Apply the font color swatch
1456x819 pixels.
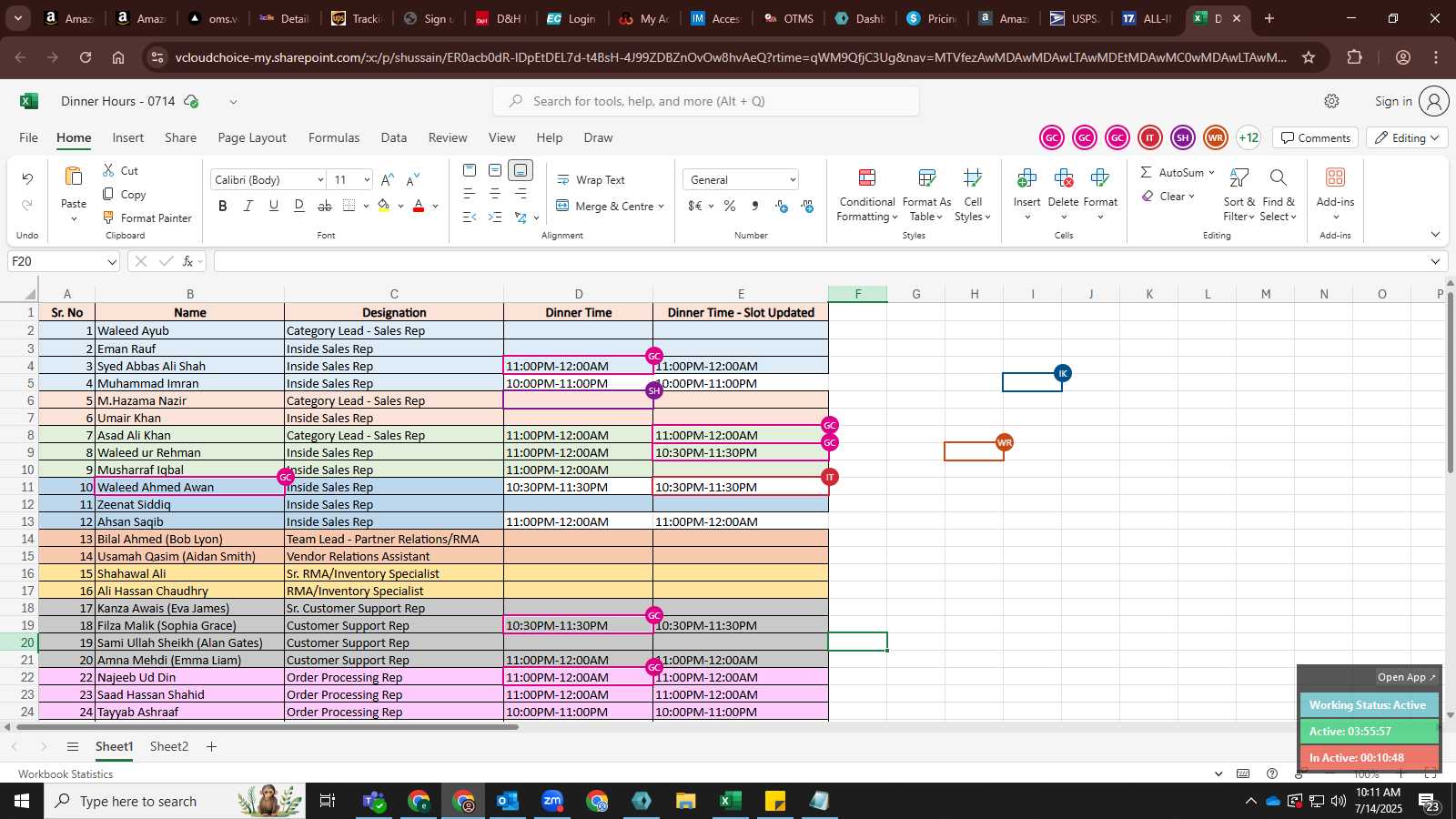pyautogui.click(x=419, y=207)
